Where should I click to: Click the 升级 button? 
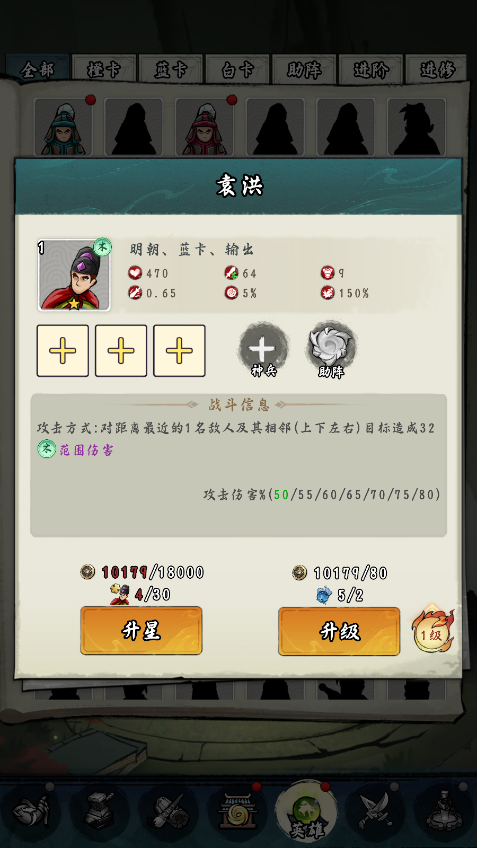pos(339,631)
